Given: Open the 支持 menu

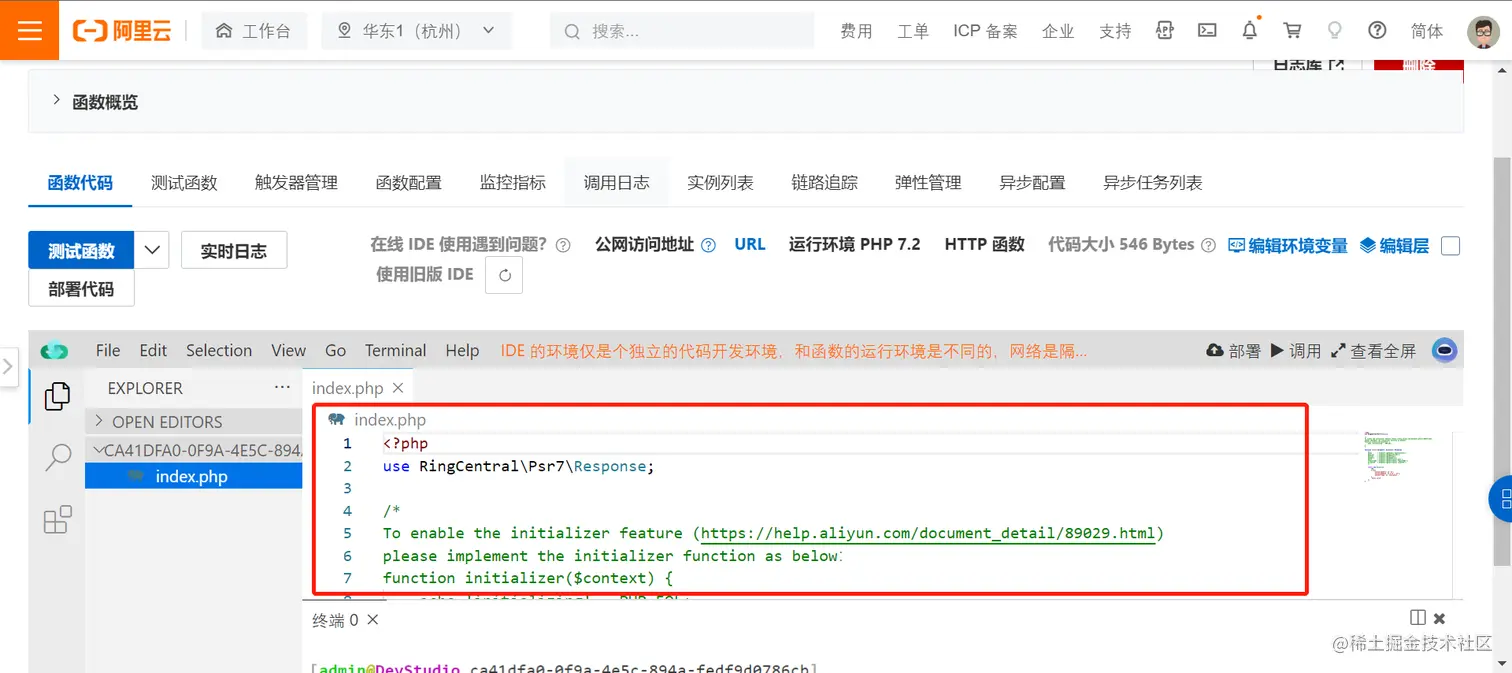Looking at the screenshot, I should point(1115,31).
